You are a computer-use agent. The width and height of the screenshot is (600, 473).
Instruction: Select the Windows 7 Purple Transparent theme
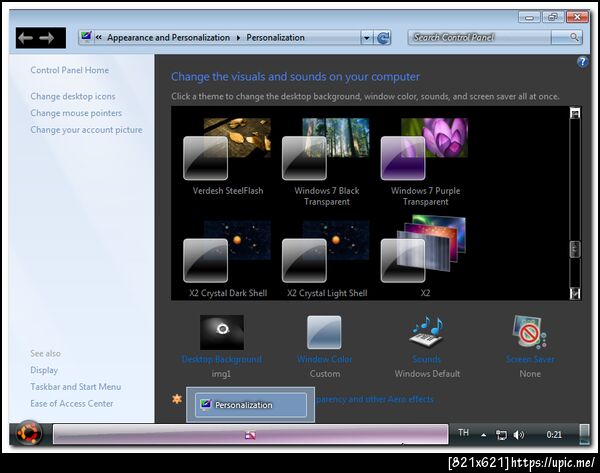click(x=425, y=162)
